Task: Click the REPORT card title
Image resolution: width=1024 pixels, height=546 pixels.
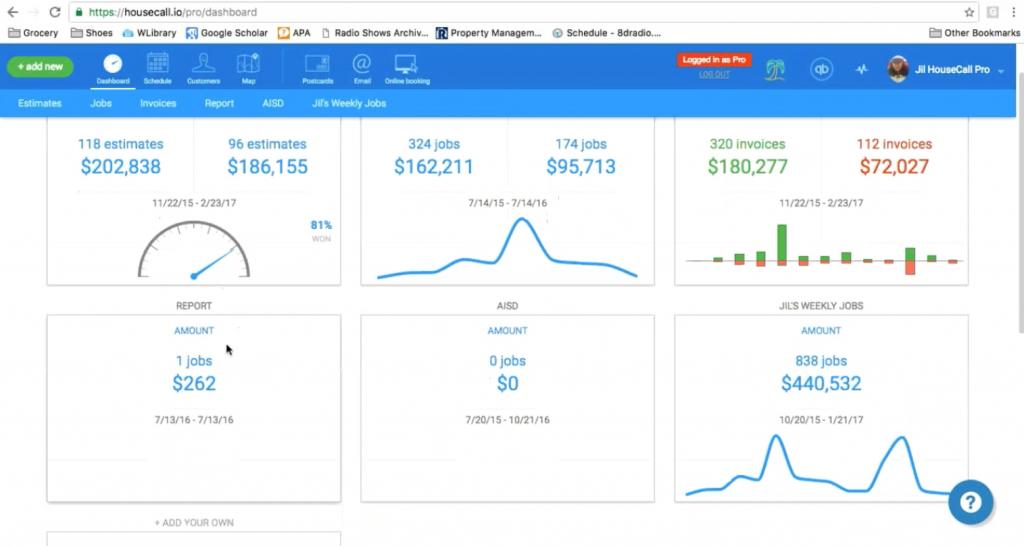Action: [194, 306]
